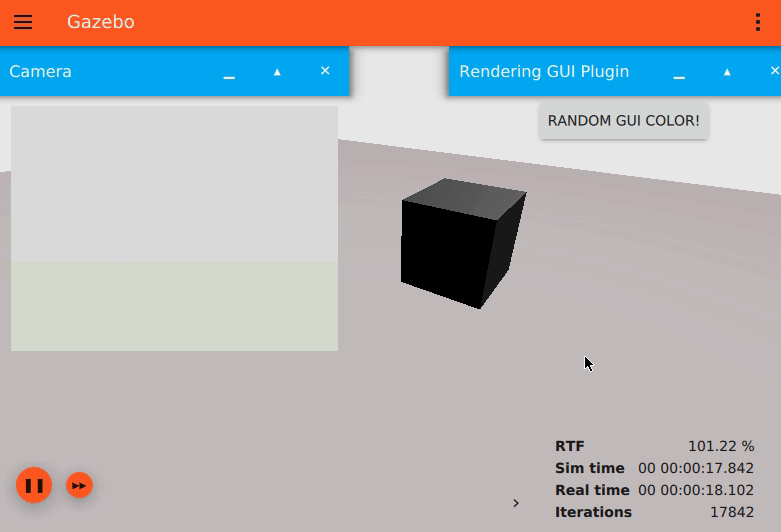Click the Camera panel title
Image resolution: width=781 pixels, height=532 pixels.
pyautogui.click(x=40, y=71)
